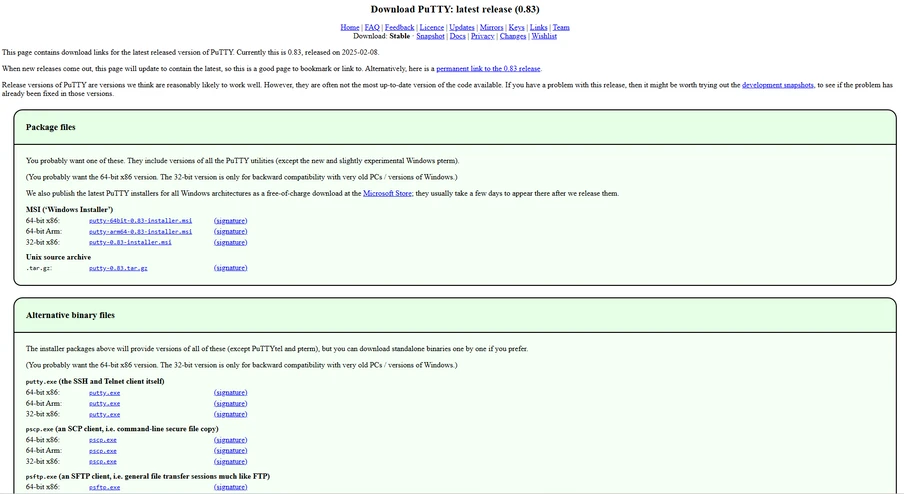Go to the Home link in the header
This screenshot has height=494, width=904.
(x=350, y=27)
